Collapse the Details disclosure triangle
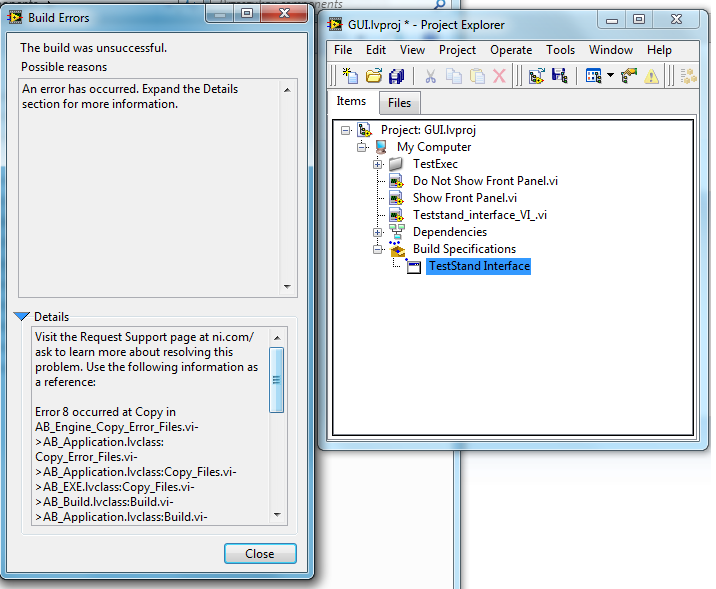 point(21,317)
